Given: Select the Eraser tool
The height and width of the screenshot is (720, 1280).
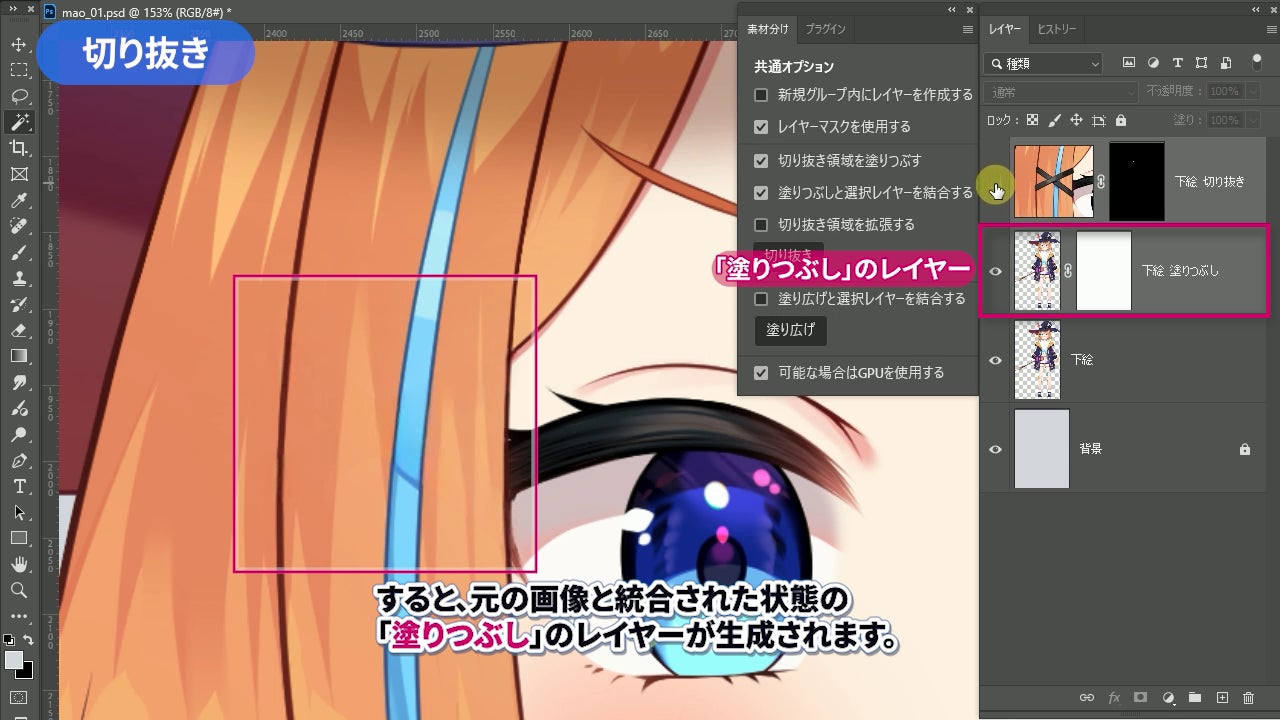Looking at the screenshot, I should (x=19, y=331).
